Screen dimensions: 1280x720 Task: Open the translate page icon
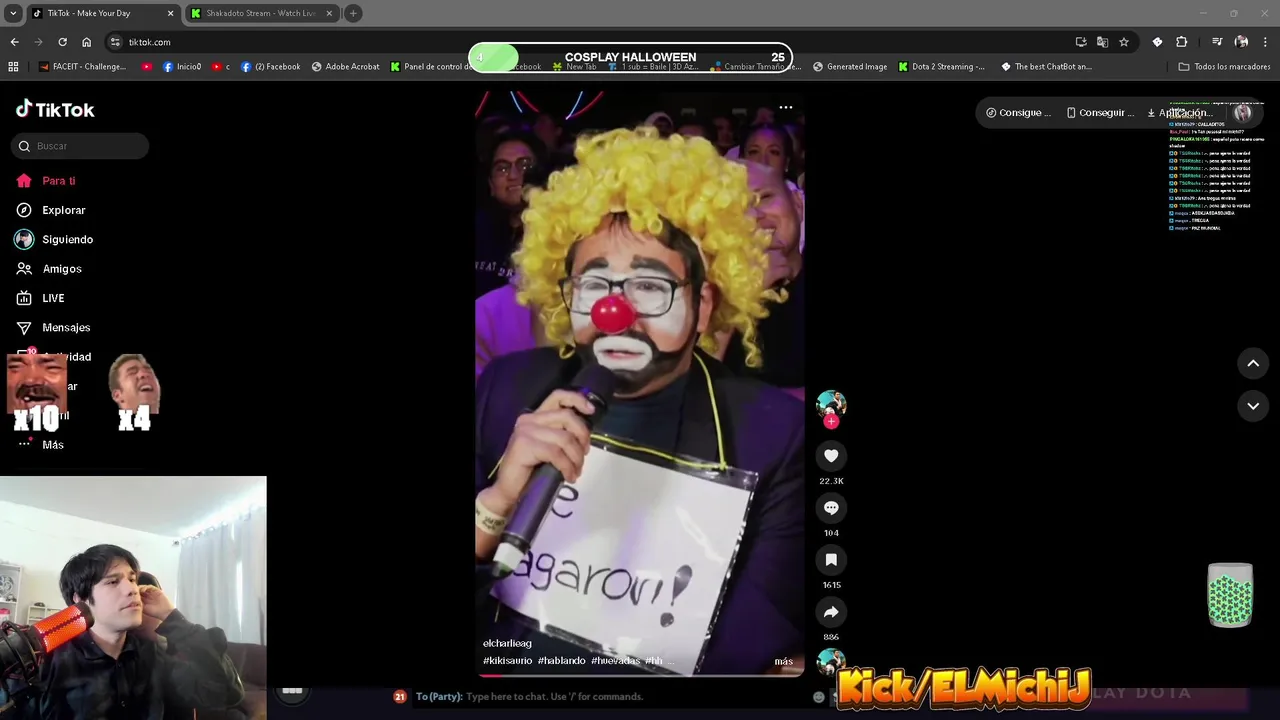[1102, 42]
